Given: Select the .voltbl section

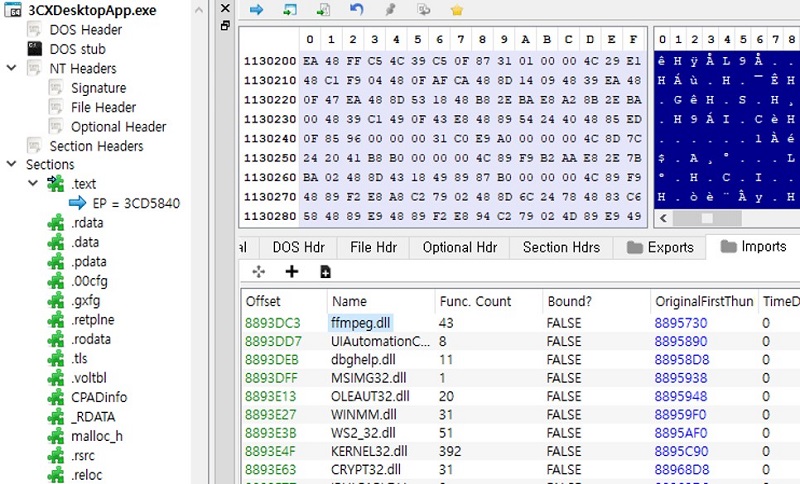Looking at the screenshot, I should pos(89,377).
